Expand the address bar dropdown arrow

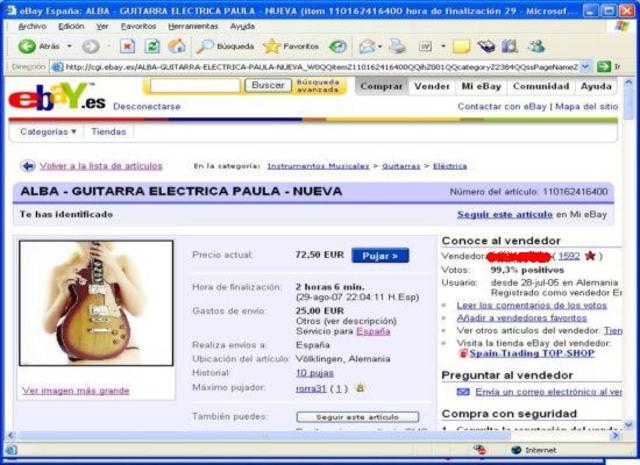pyautogui.click(x=586, y=67)
